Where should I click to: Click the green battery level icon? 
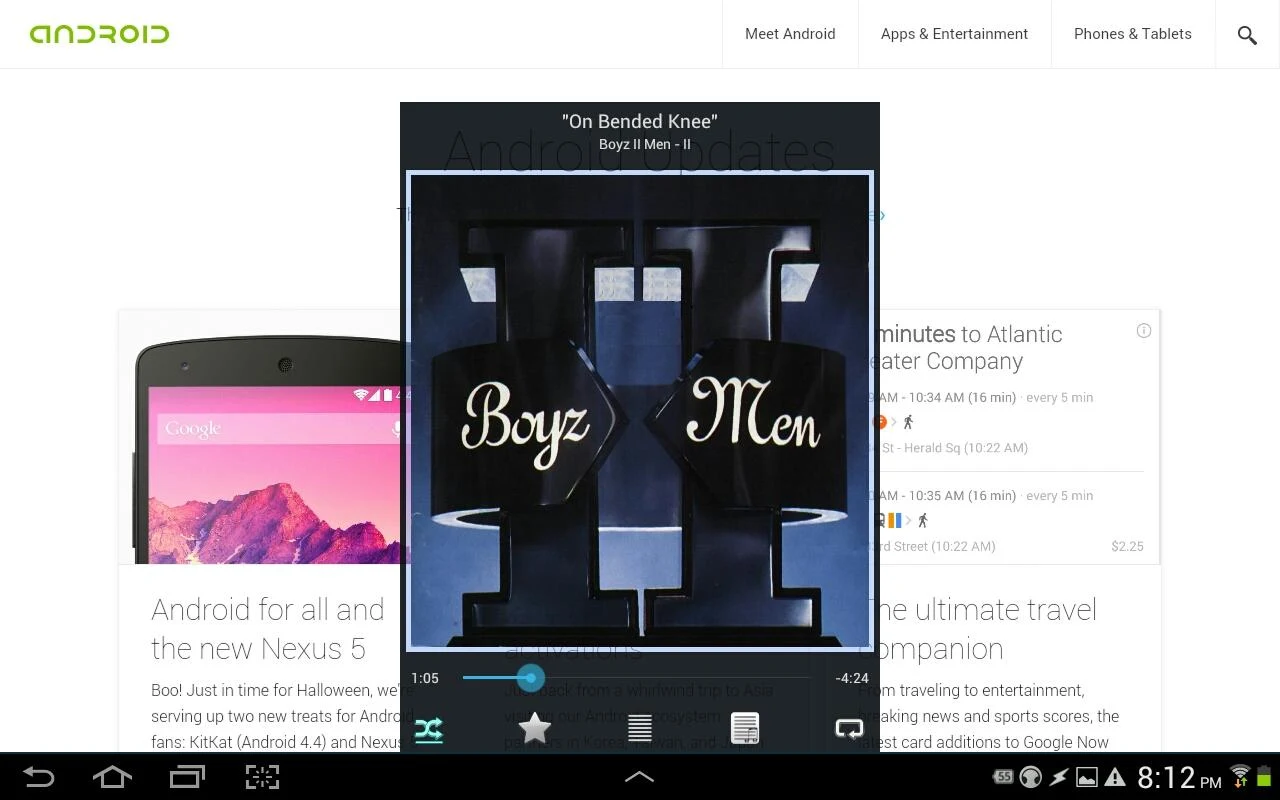point(1264,776)
